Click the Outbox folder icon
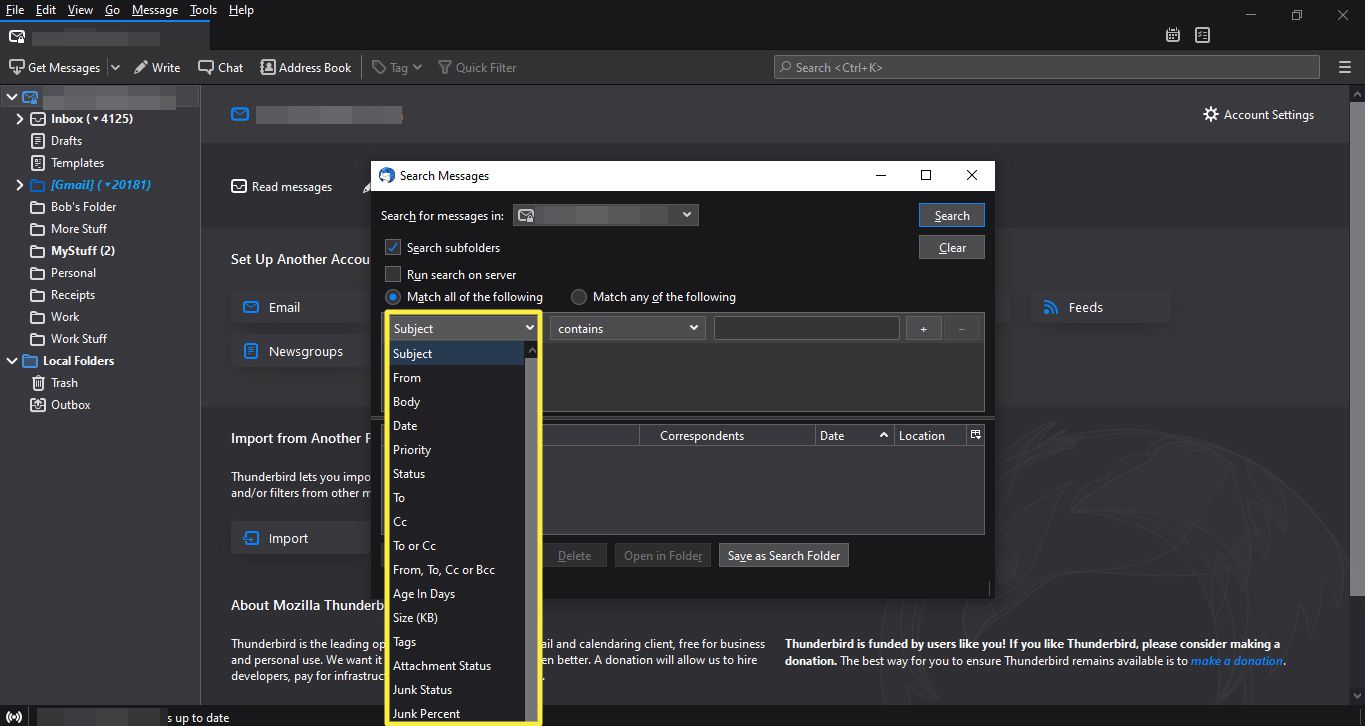 pos(38,405)
